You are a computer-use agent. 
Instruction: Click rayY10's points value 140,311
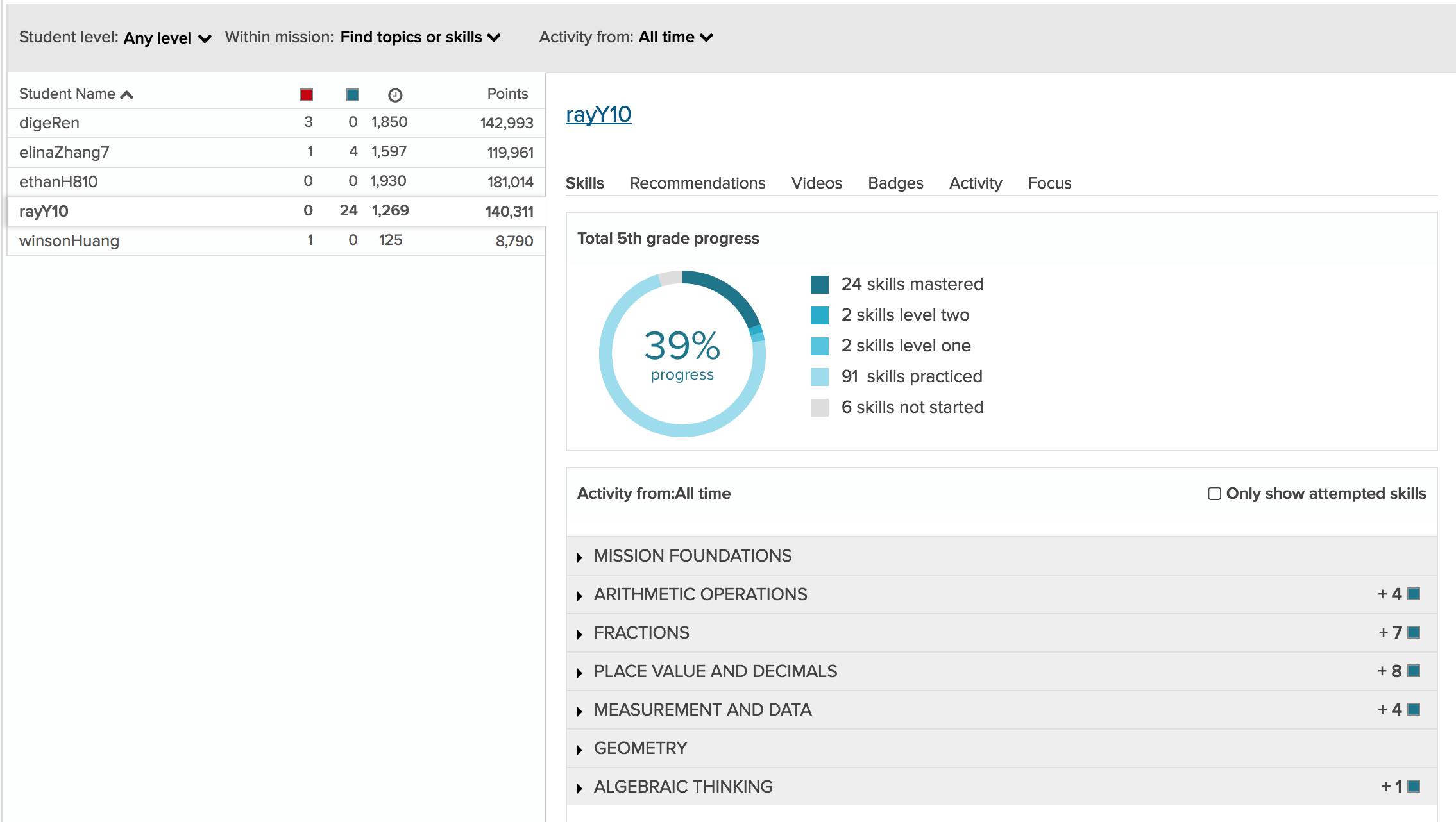point(509,212)
